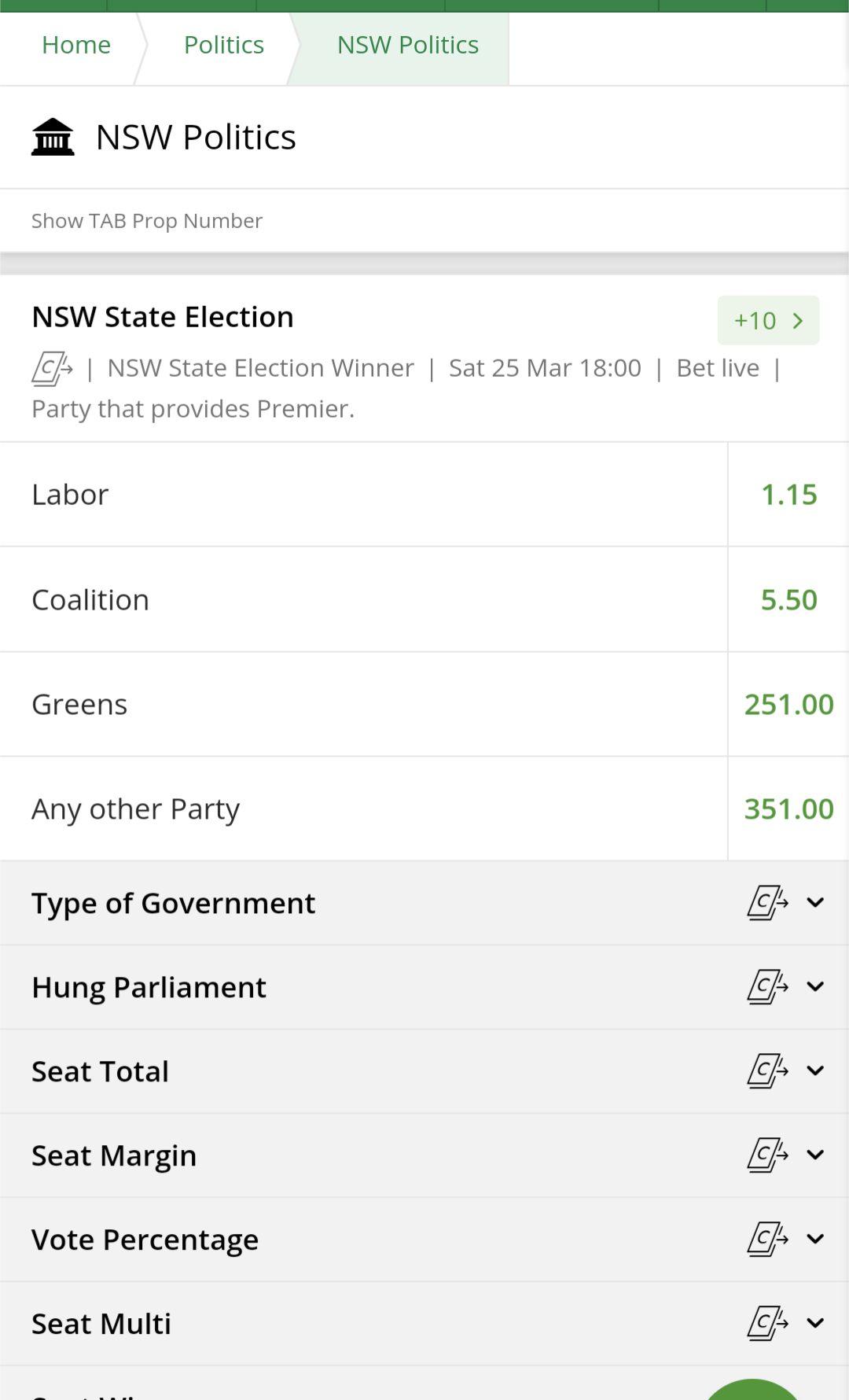This screenshot has width=849, height=1400.
Task: Expand the Seat Total market chevron
Action: pyautogui.click(x=816, y=1071)
